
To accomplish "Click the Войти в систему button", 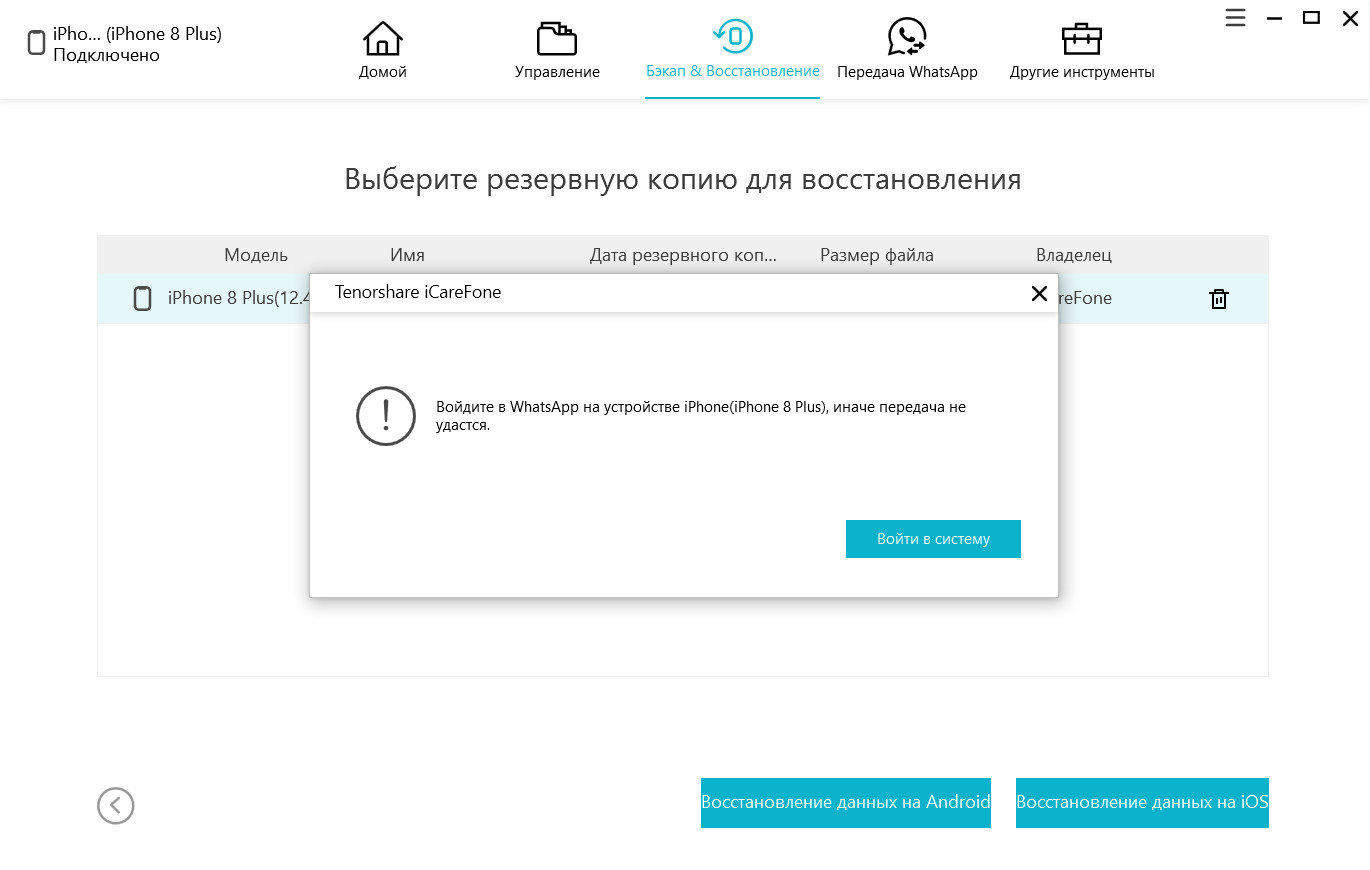I will [933, 539].
